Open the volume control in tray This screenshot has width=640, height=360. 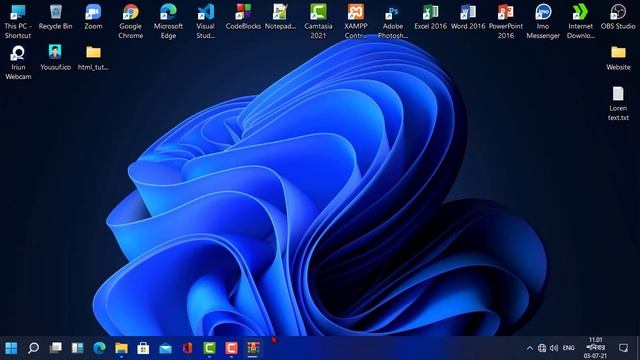554,348
